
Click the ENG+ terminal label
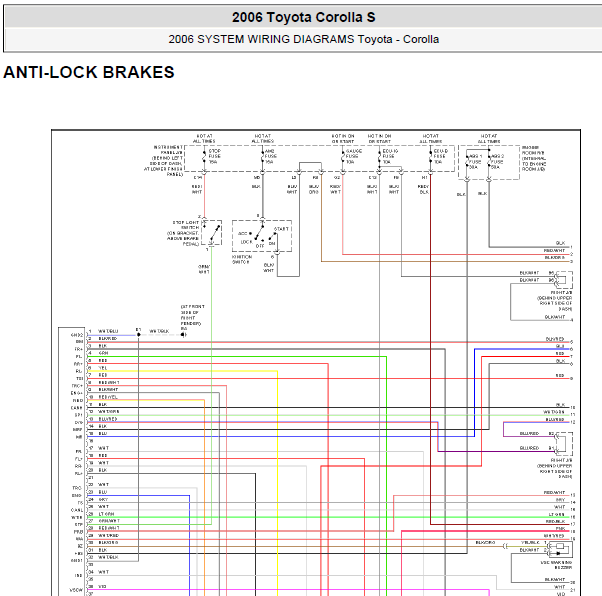pyautogui.click(x=77, y=393)
